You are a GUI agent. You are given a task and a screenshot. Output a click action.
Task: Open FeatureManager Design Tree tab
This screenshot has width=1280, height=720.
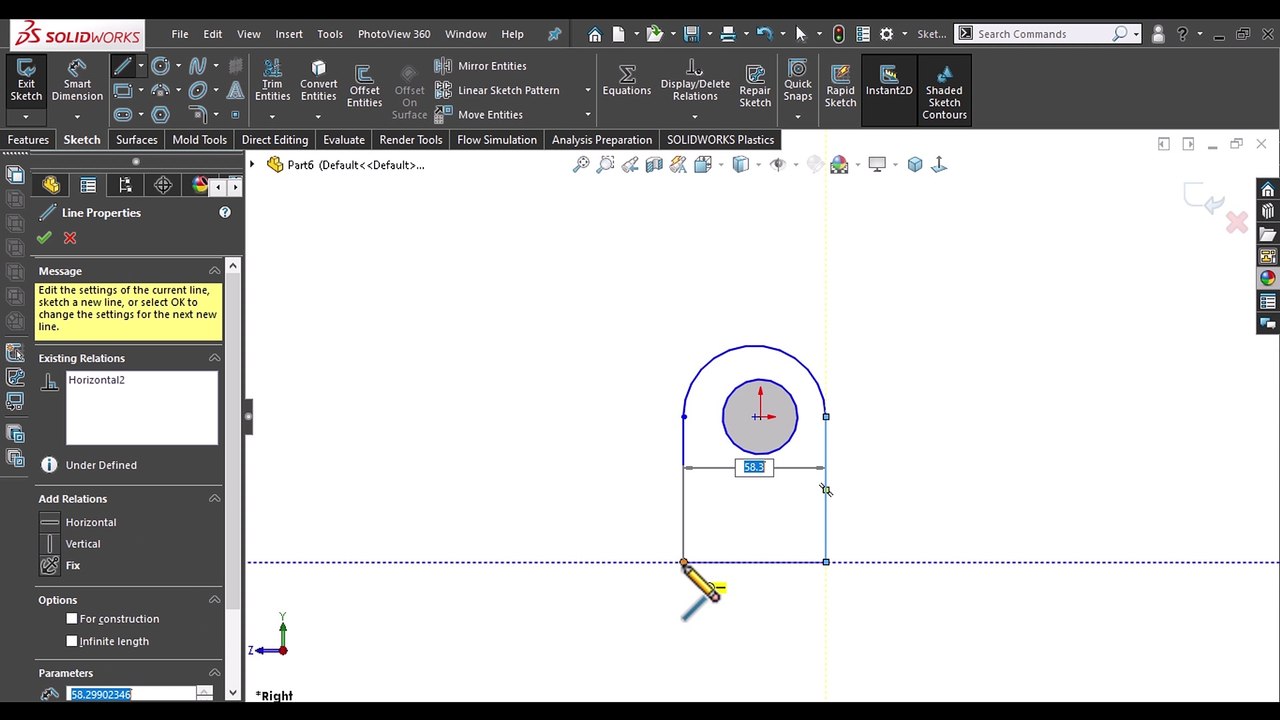click(51, 186)
